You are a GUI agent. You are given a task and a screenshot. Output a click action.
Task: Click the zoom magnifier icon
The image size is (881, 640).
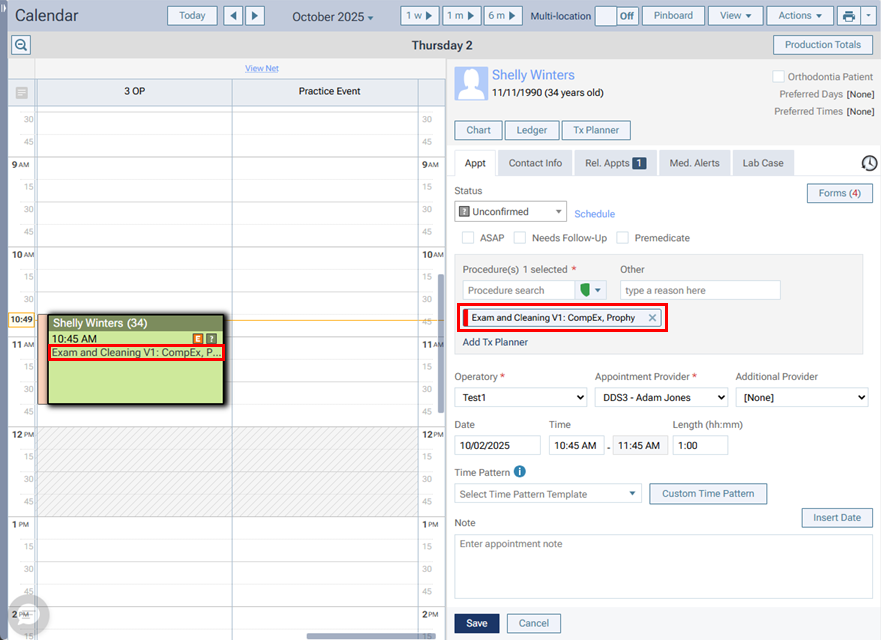[x=21, y=45]
